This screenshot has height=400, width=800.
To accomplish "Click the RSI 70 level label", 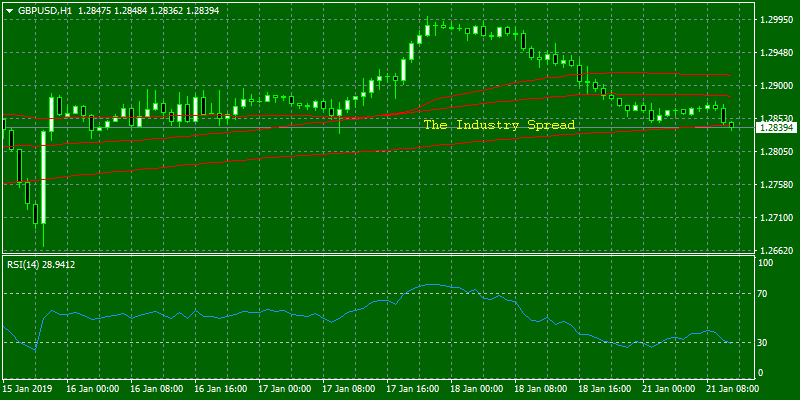I will pyautogui.click(x=764, y=294).
